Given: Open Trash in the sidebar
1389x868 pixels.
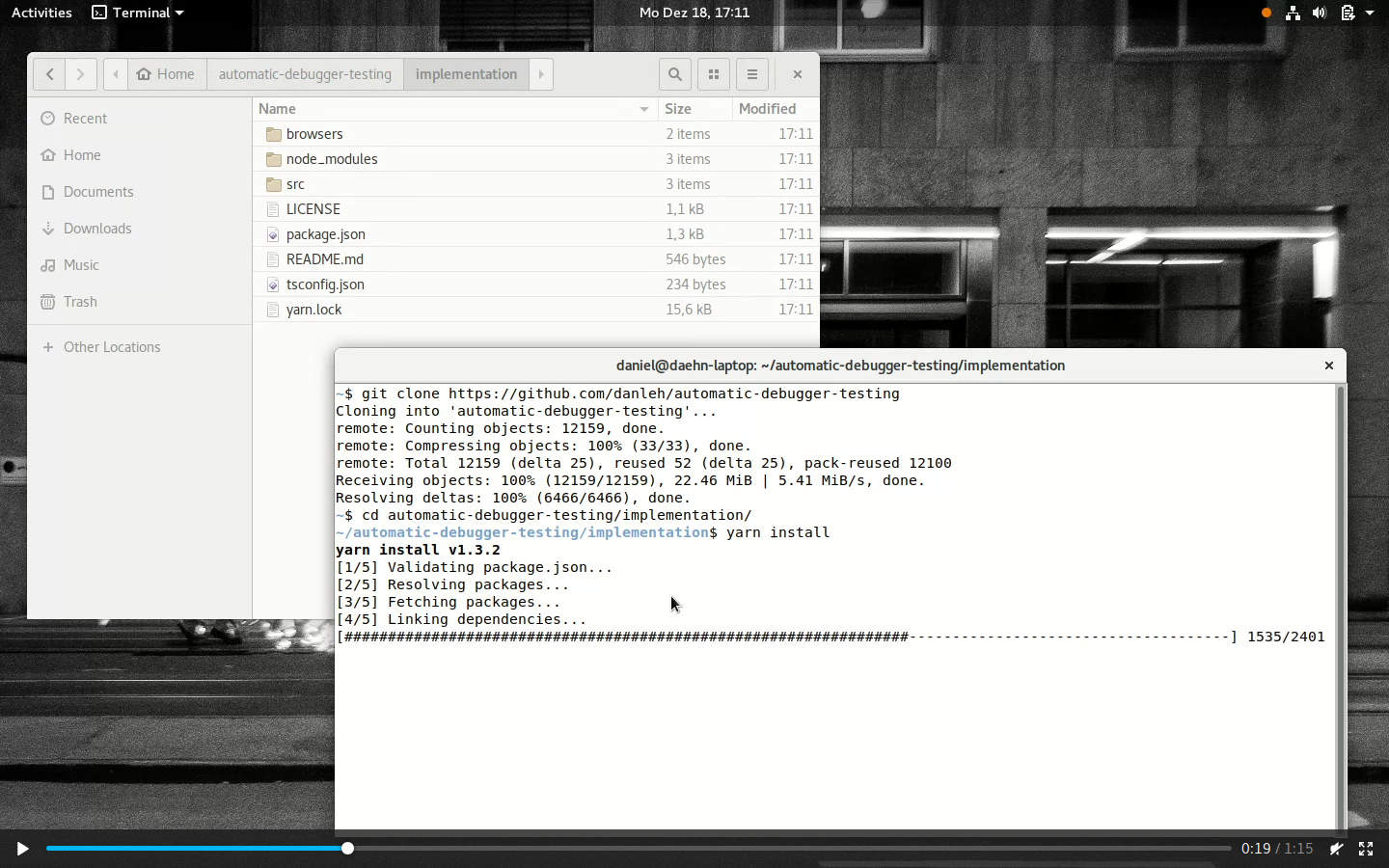Looking at the screenshot, I should point(140,302).
